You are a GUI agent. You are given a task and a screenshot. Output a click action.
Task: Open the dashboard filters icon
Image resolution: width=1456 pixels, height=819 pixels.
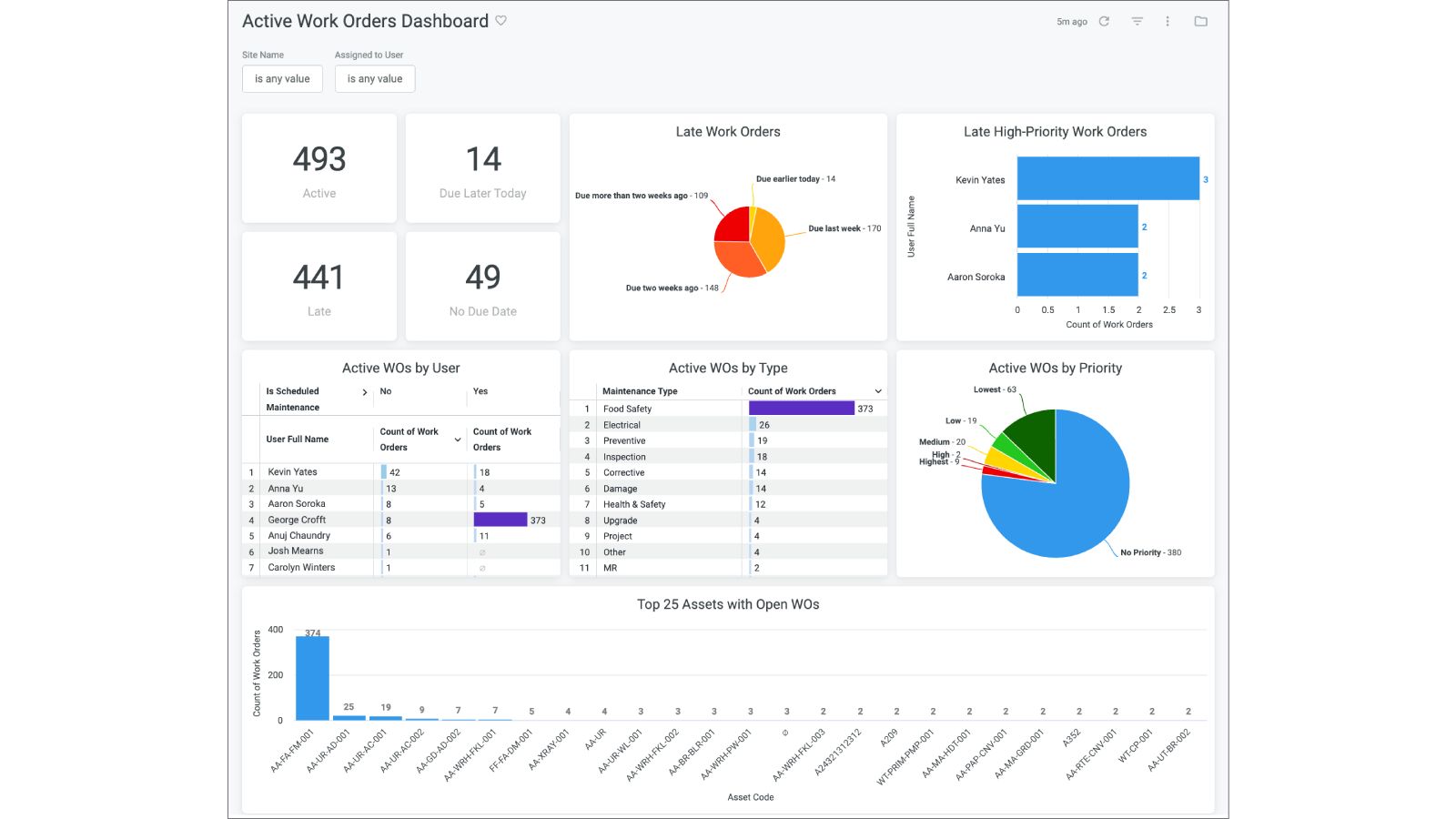(1136, 21)
